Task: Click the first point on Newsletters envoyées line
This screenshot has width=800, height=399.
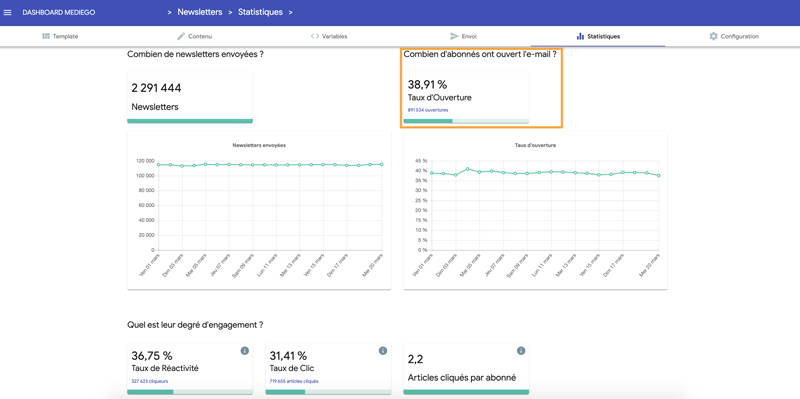Action: [x=159, y=164]
